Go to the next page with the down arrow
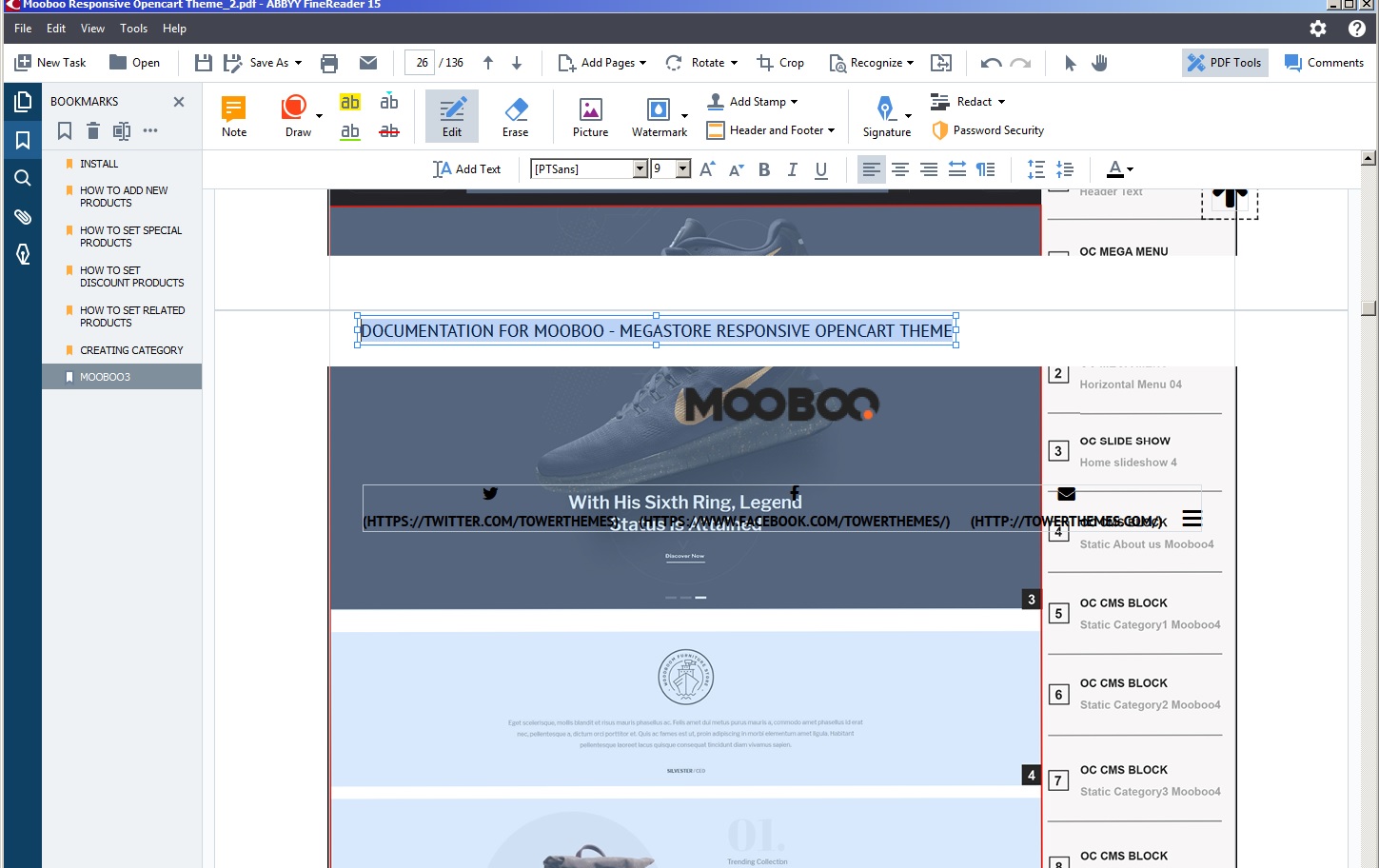The width and height of the screenshot is (1379, 868). (517, 63)
